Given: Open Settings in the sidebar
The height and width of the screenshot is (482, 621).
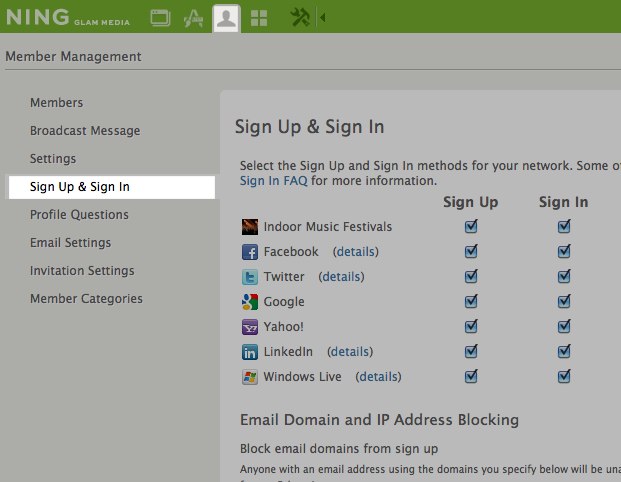Looking at the screenshot, I should 53,159.
